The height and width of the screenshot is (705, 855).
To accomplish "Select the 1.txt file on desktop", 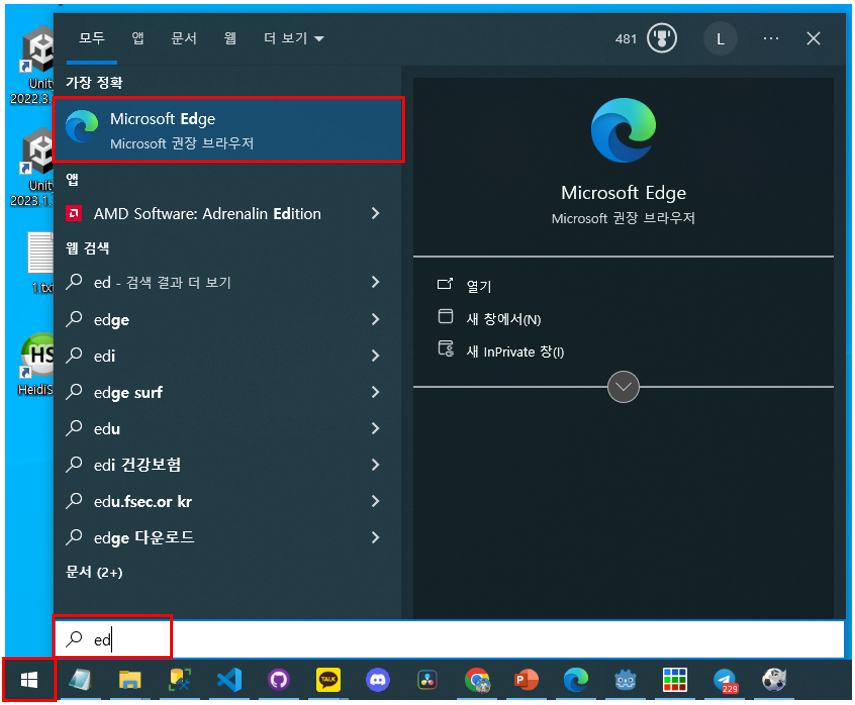I will 41,262.
